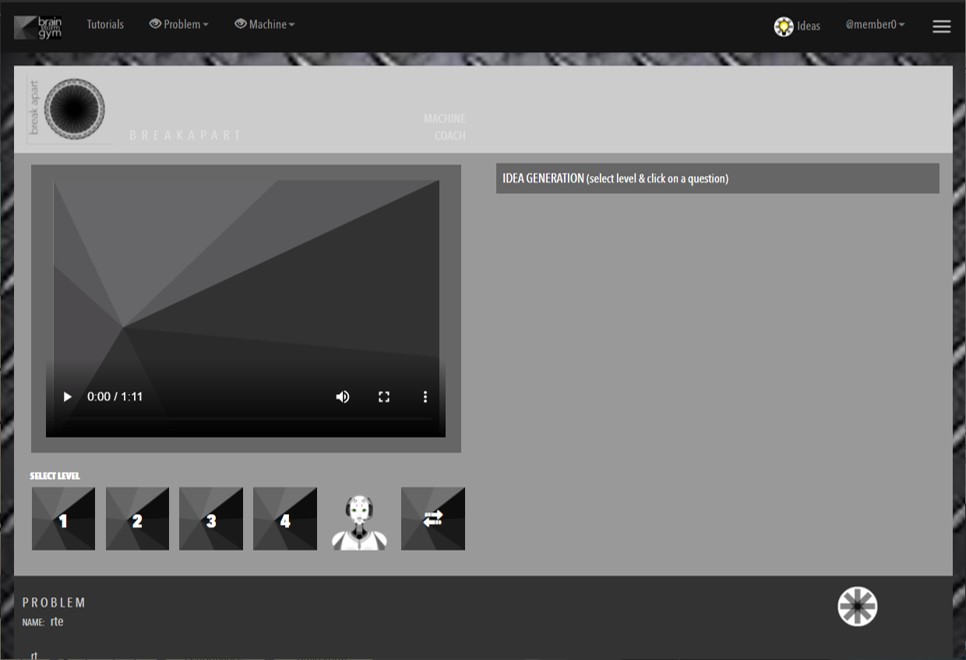Select level 4 tile

285,519
